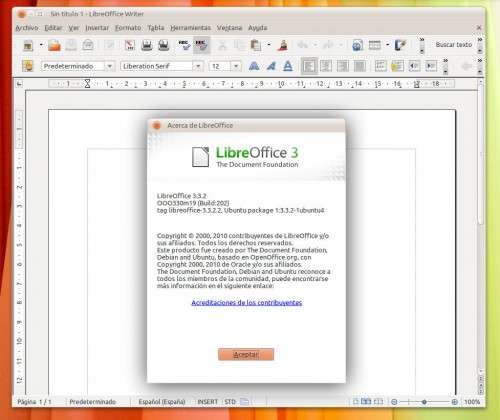Open a file with the Open folder icon
The height and width of the screenshot is (420, 500).
(x=54, y=45)
